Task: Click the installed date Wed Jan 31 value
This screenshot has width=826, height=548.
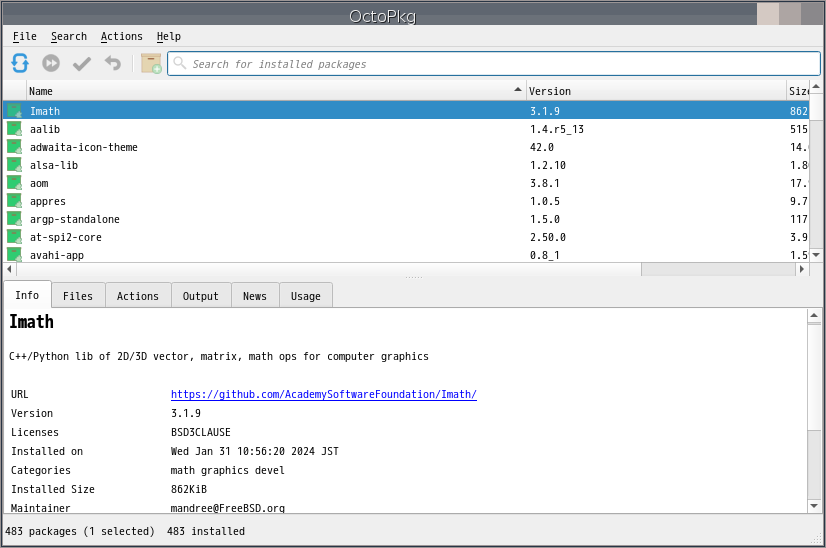Action: (x=254, y=451)
